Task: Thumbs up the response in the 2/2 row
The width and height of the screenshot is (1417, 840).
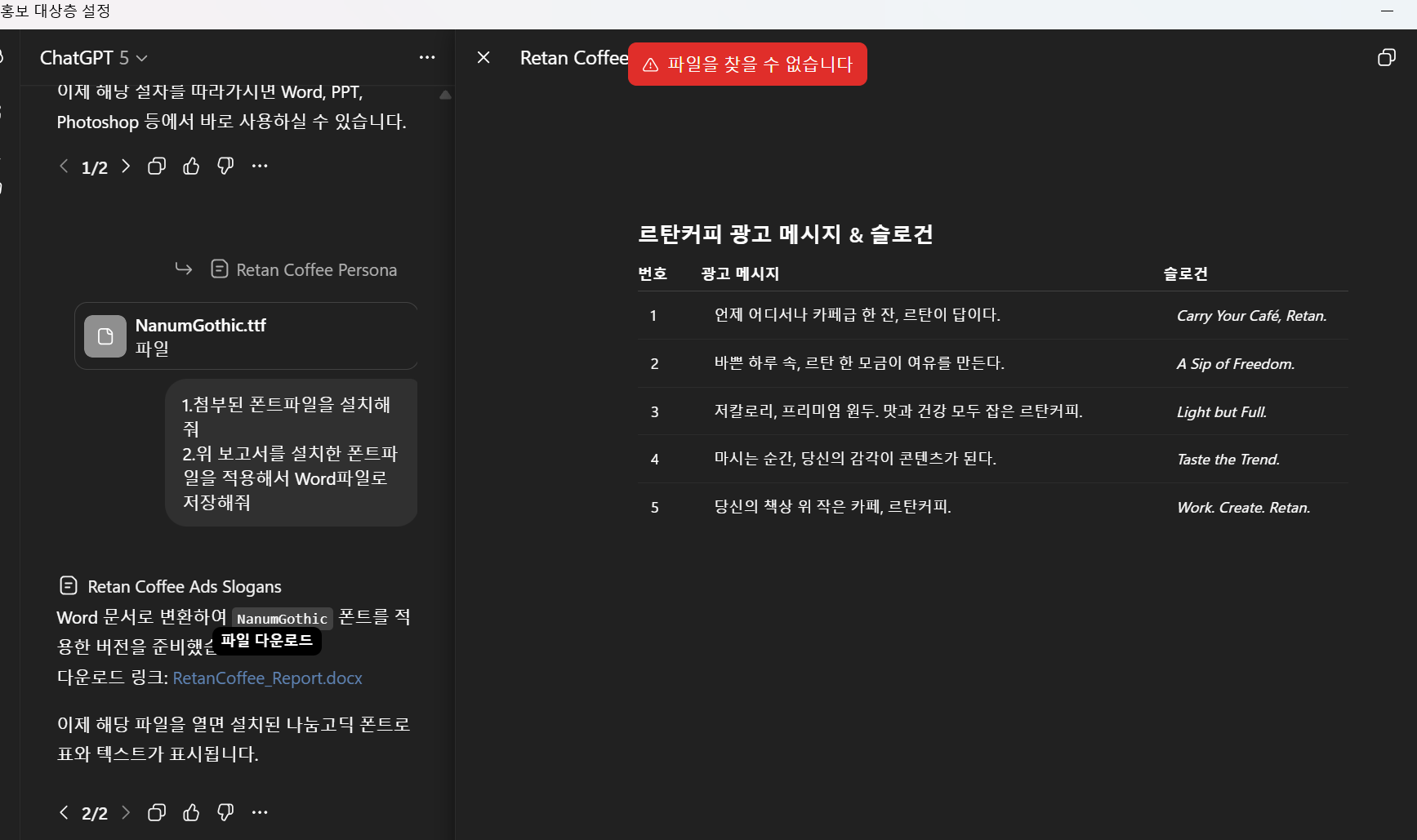Action: [x=191, y=812]
